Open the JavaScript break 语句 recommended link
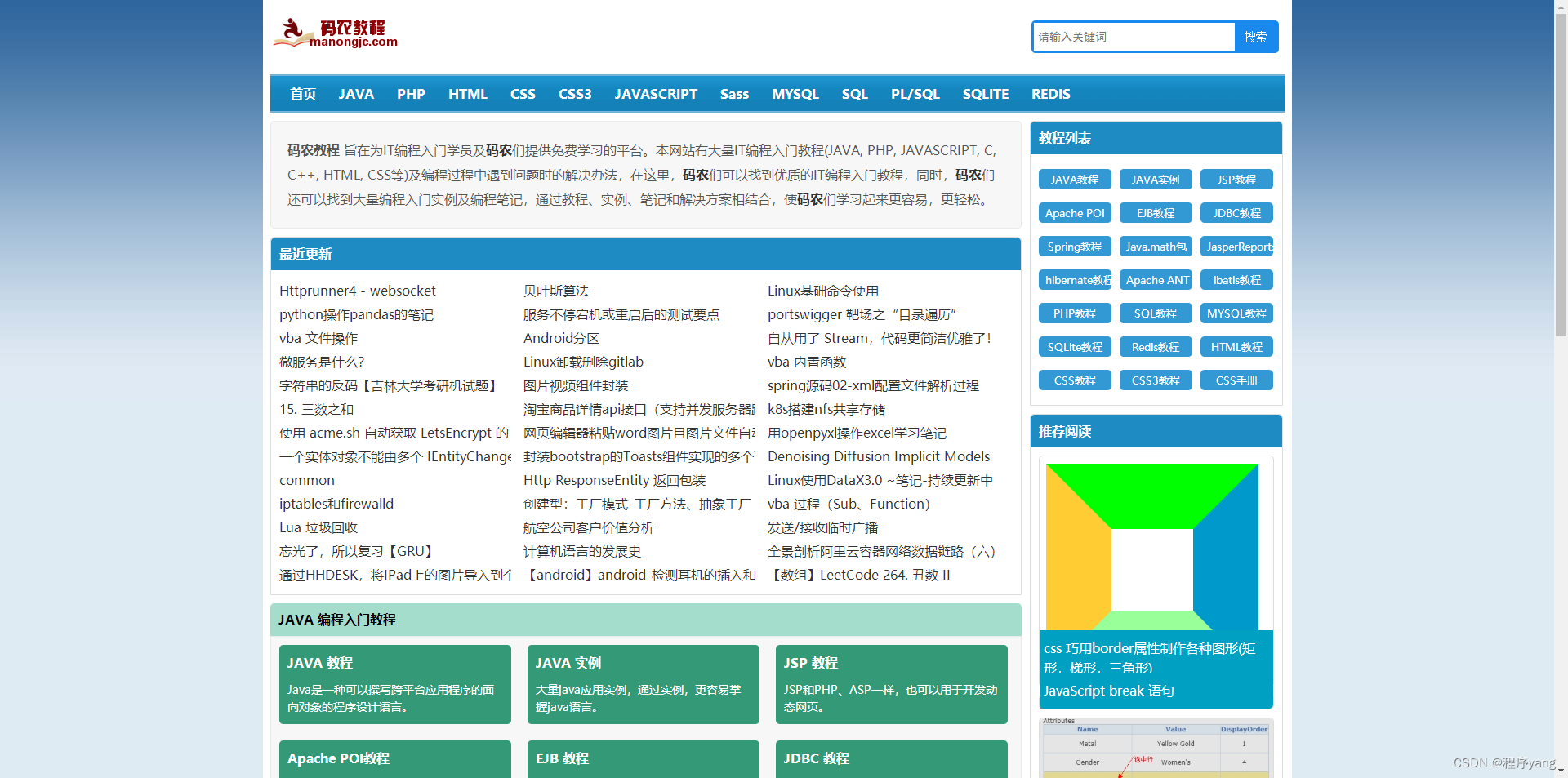The image size is (1568, 778). (1109, 691)
